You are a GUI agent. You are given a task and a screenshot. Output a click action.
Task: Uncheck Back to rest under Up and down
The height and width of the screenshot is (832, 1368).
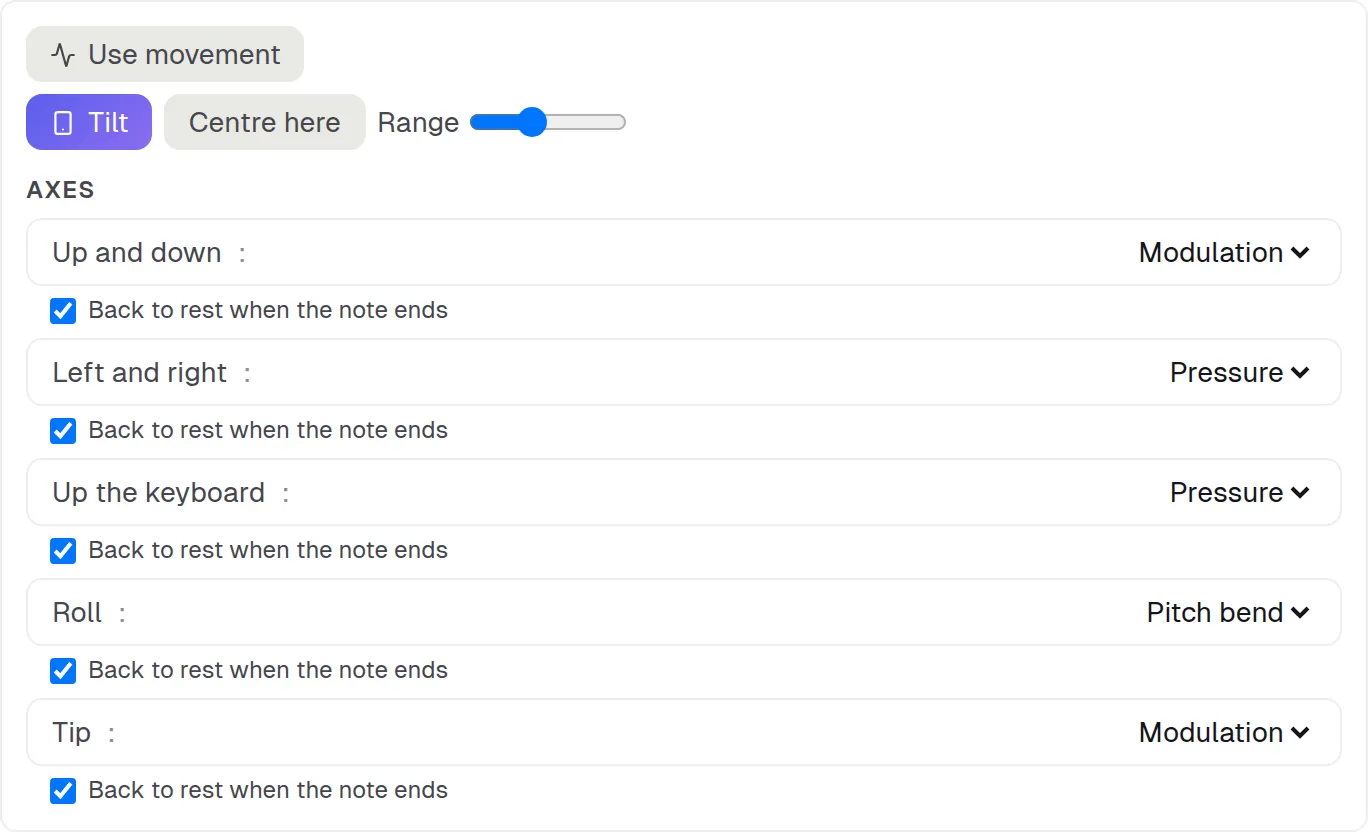coord(63,311)
